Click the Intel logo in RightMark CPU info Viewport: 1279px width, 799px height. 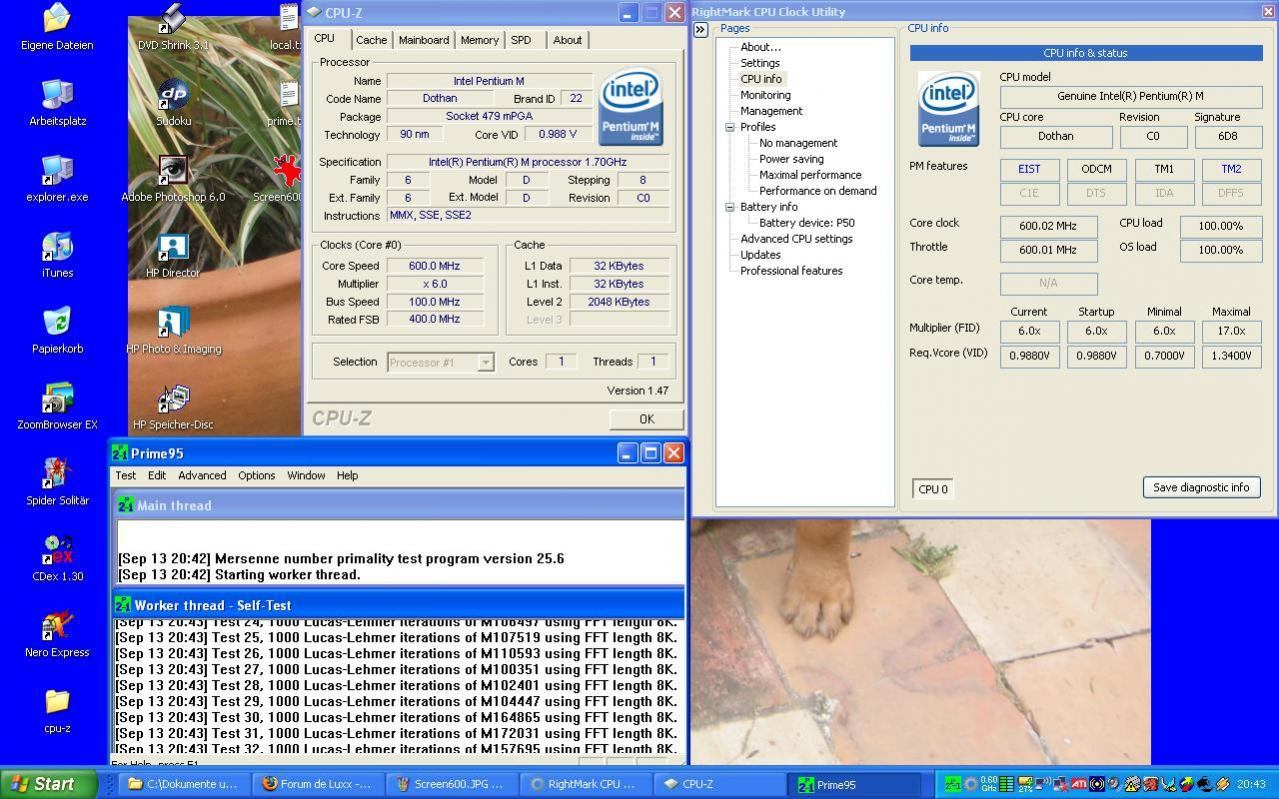pos(949,109)
